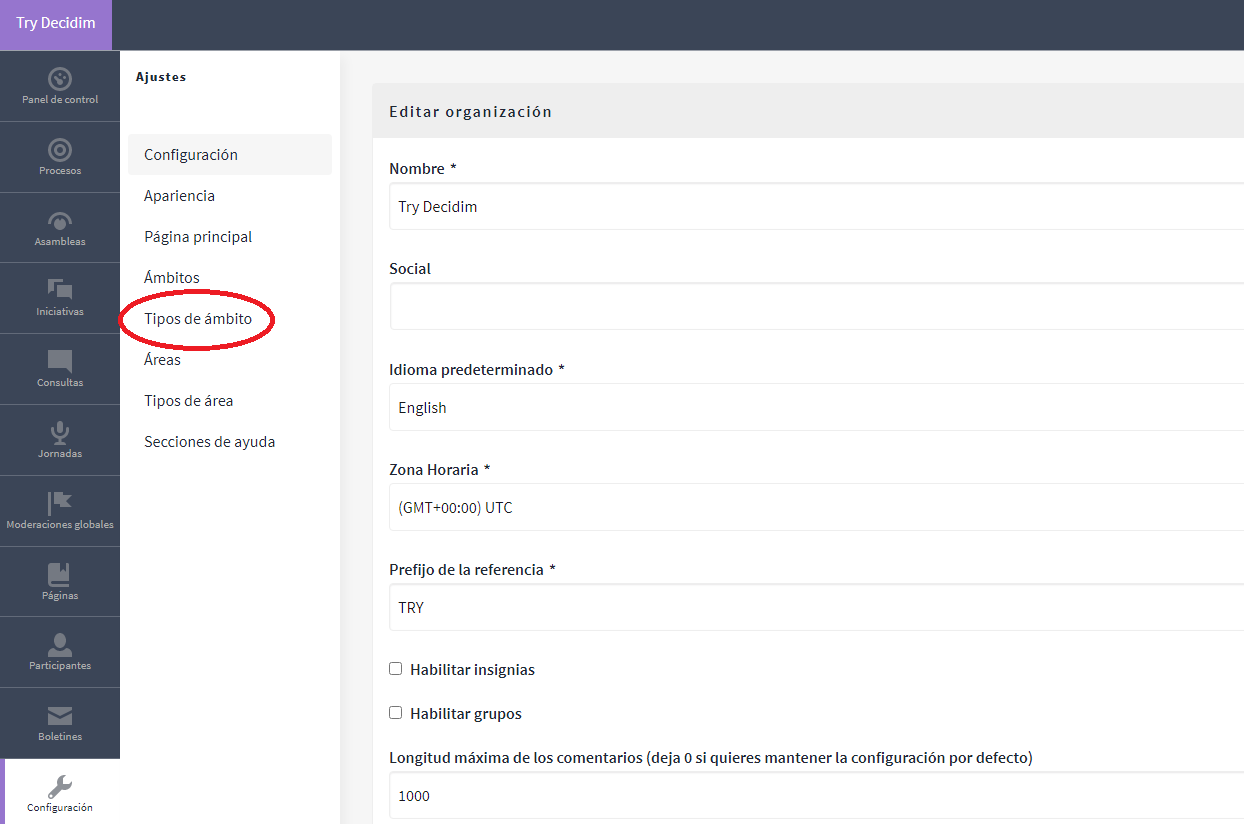
Task: Open the Asambleas sidebar icon
Action: (60, 221)
